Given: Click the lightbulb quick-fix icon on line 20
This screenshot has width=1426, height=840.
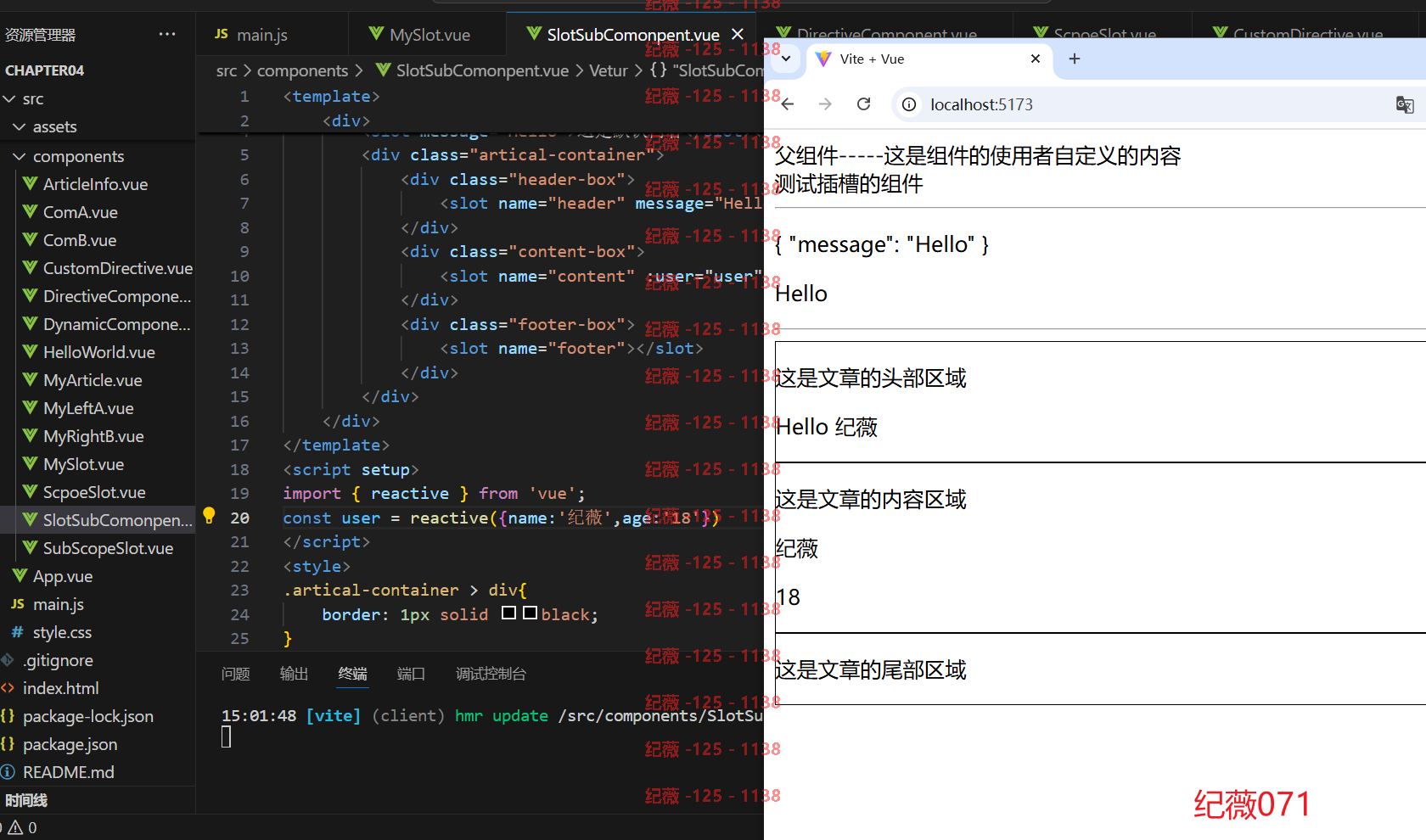Looking at the screenshot, I should tap(209, 516).
